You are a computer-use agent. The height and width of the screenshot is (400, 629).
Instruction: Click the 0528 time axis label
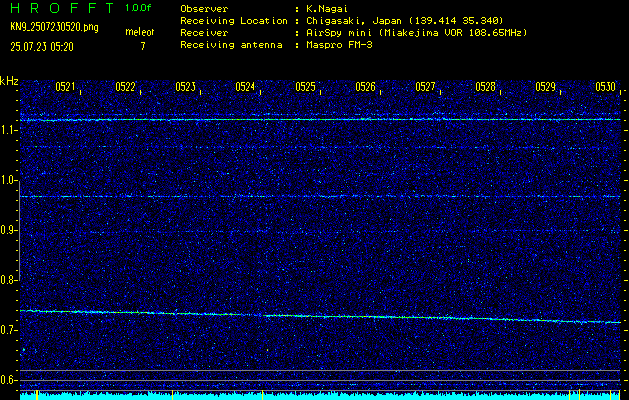485,87
